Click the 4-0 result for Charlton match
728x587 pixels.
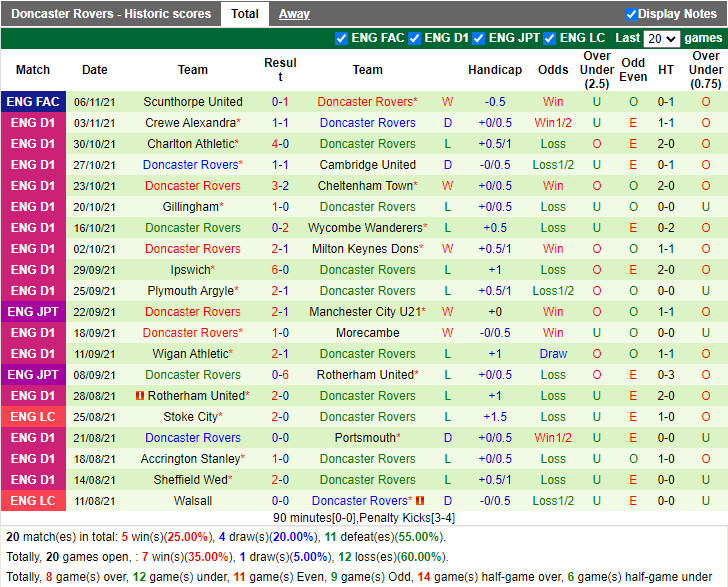(x=280, y=143)
